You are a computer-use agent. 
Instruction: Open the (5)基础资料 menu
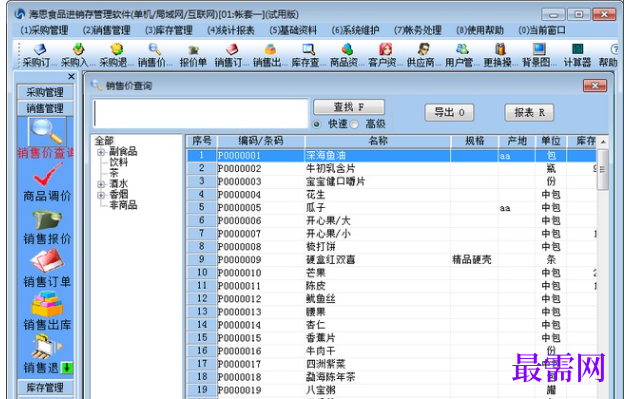(293, 30)
